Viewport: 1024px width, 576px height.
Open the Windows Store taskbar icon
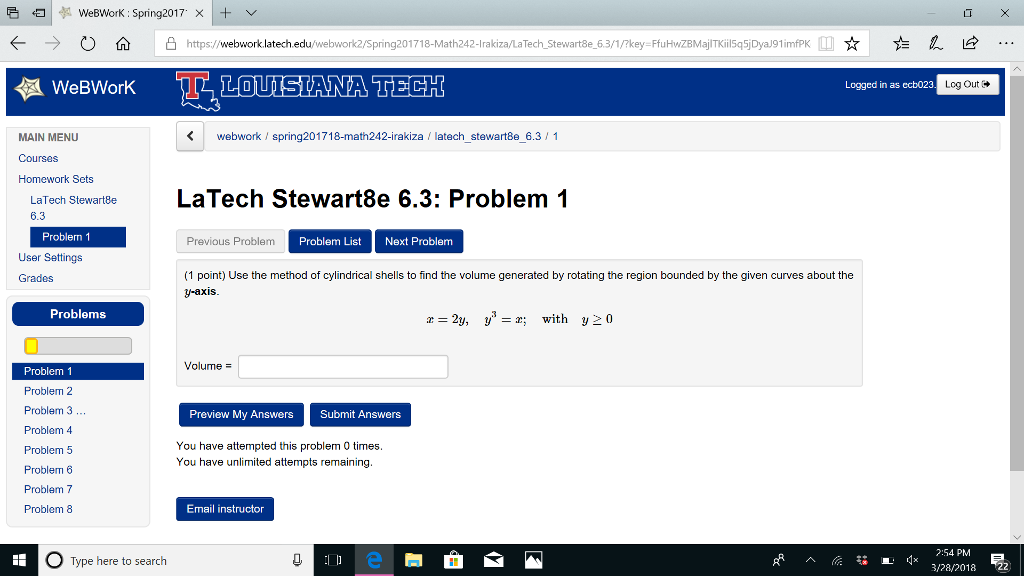coord(453,560)
